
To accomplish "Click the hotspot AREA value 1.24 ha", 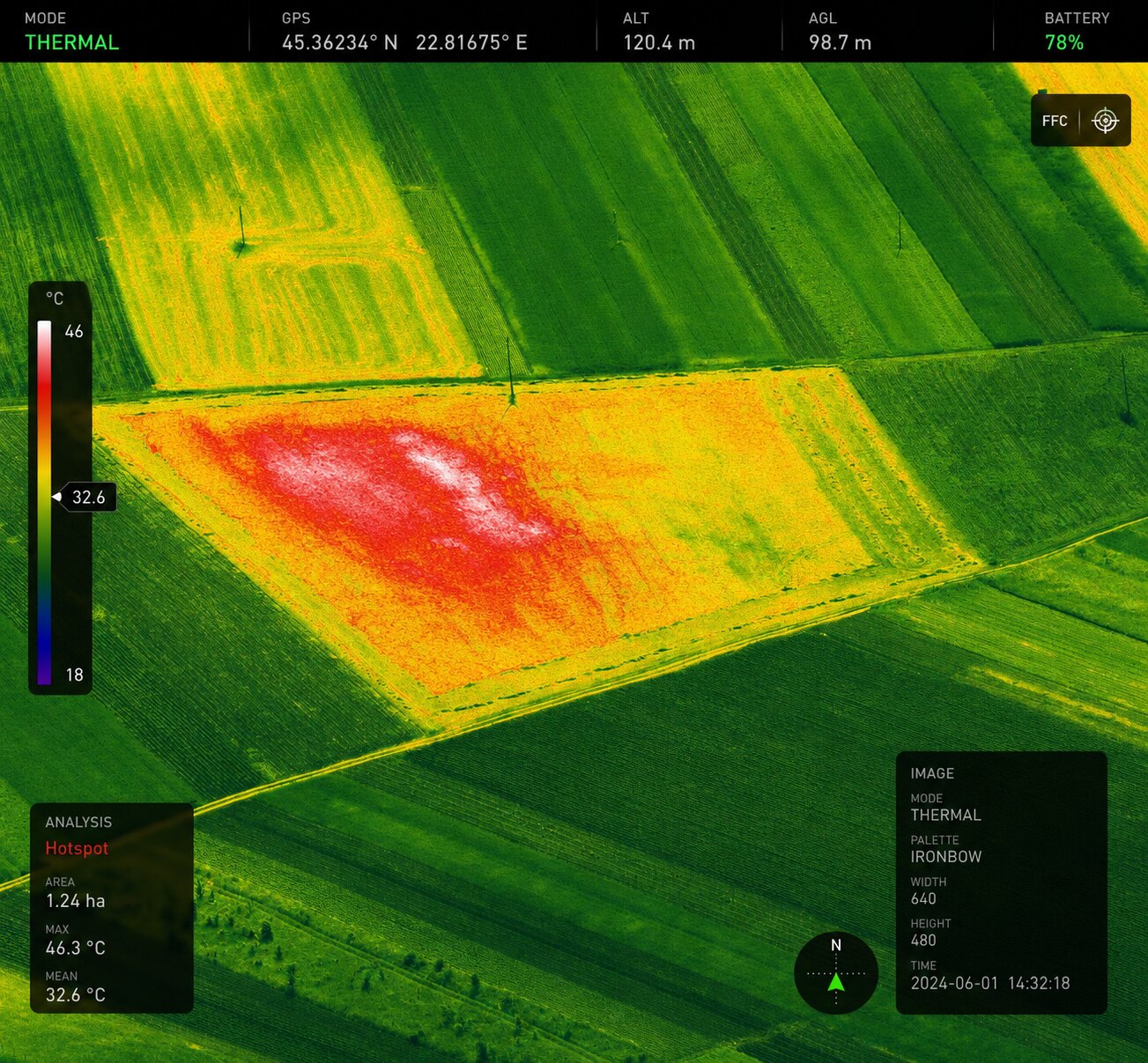I will coord(76,901).
